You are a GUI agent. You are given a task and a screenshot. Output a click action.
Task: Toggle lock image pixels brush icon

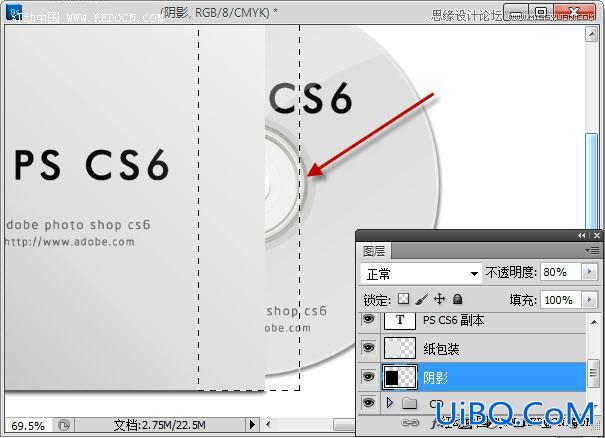[x=422, y=299]
